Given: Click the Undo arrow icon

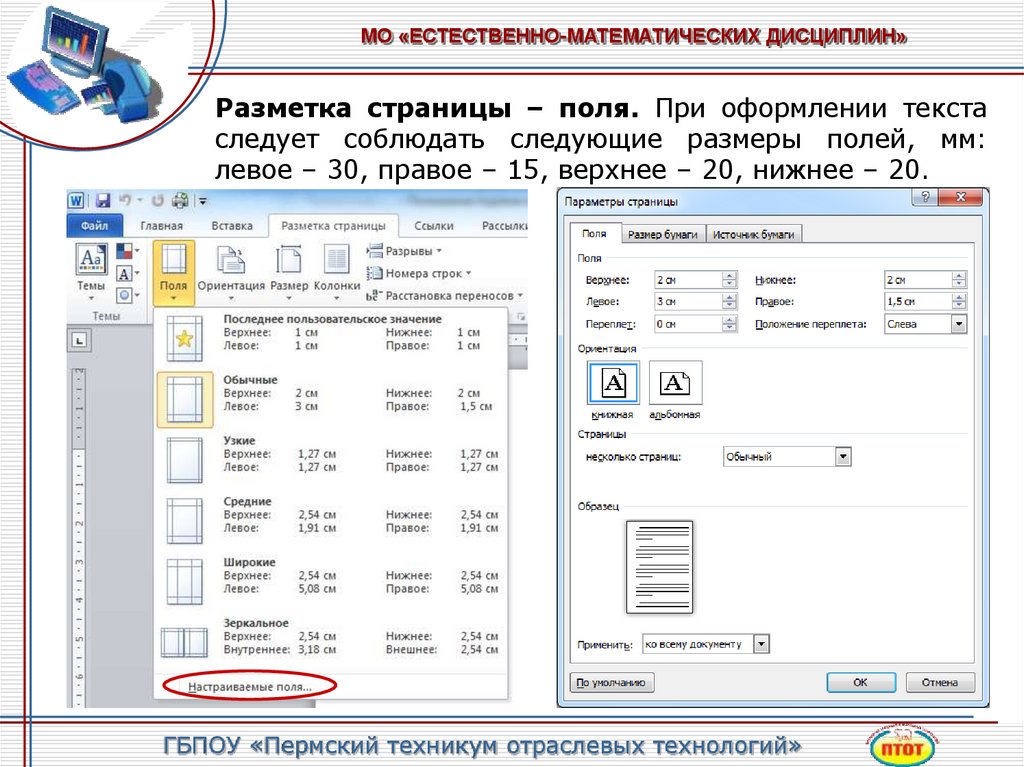Looking at the screenshot, I should 125,201.
